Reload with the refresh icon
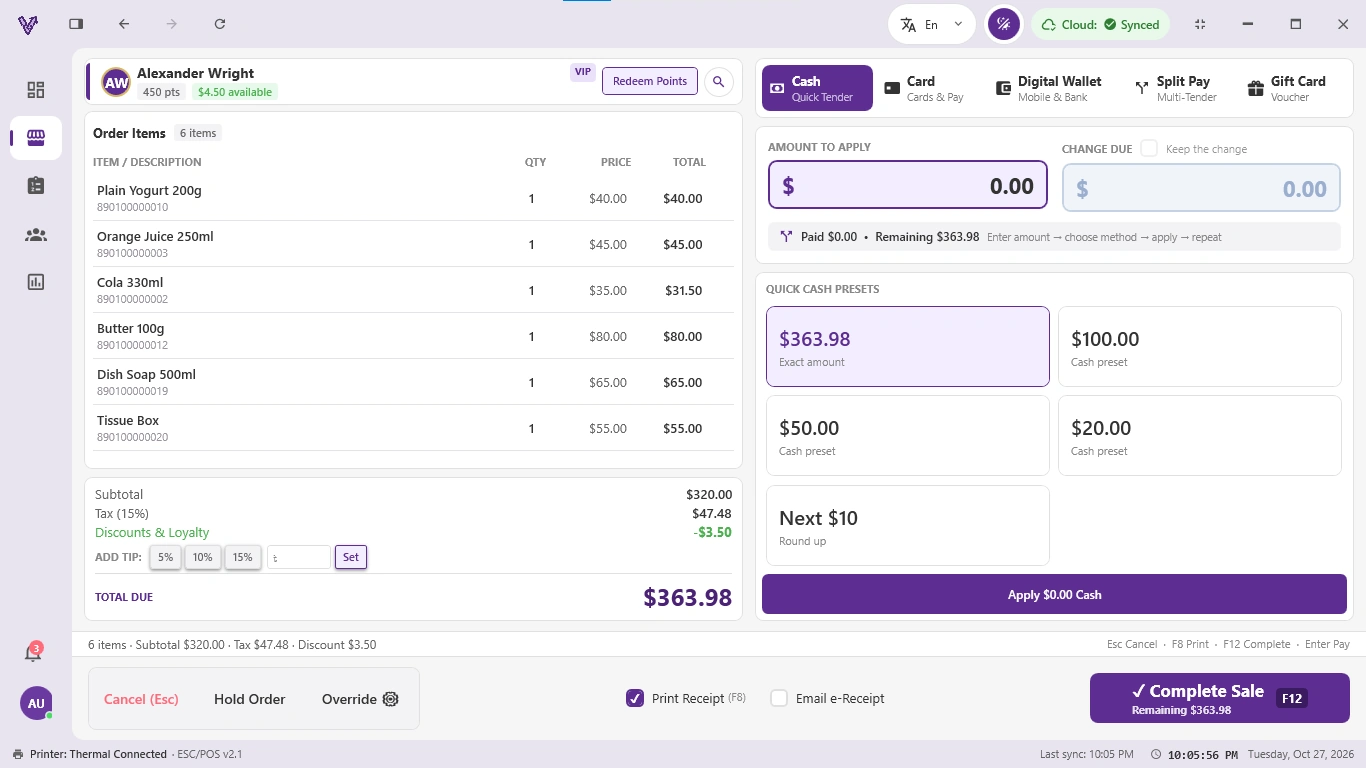Screen dimensions: 1366x768 (x=220, y=24)
